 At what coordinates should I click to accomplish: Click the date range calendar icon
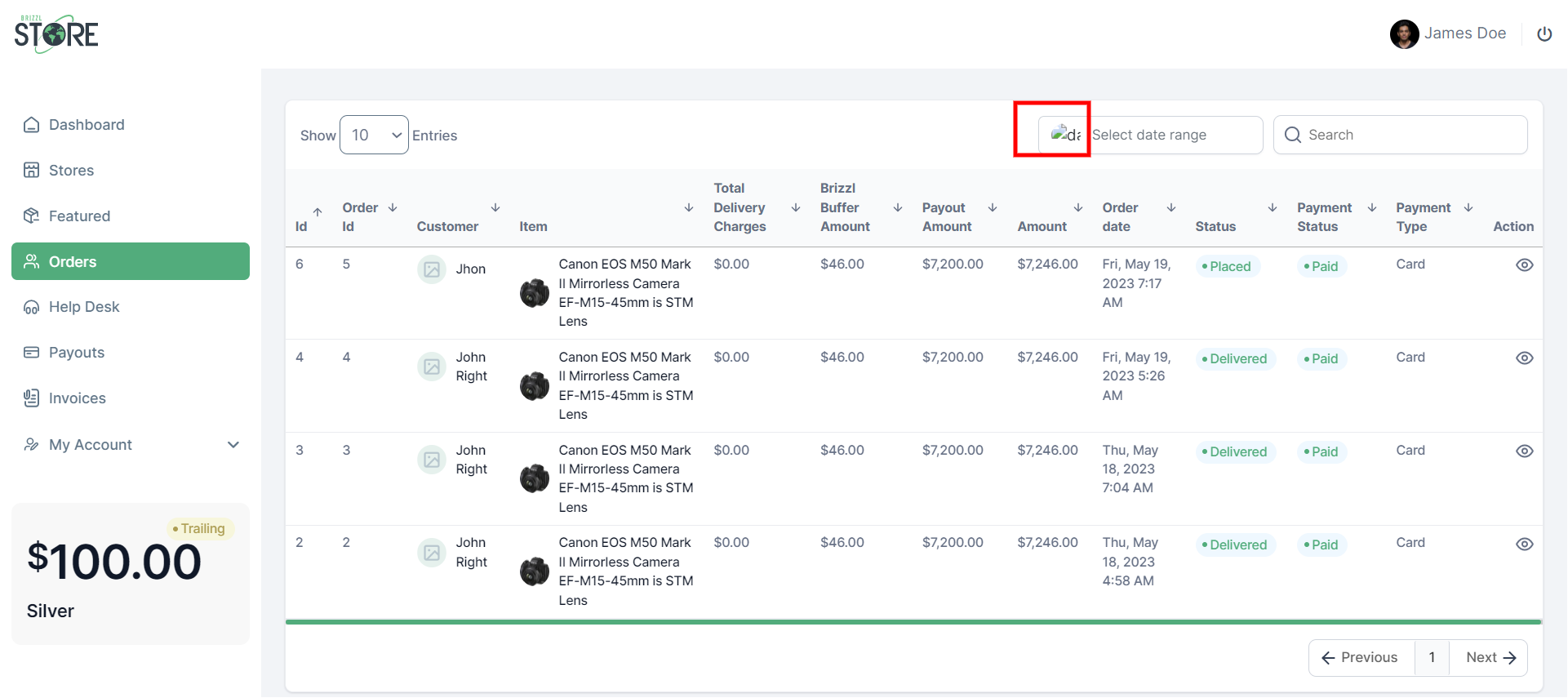coord(1064,135)
